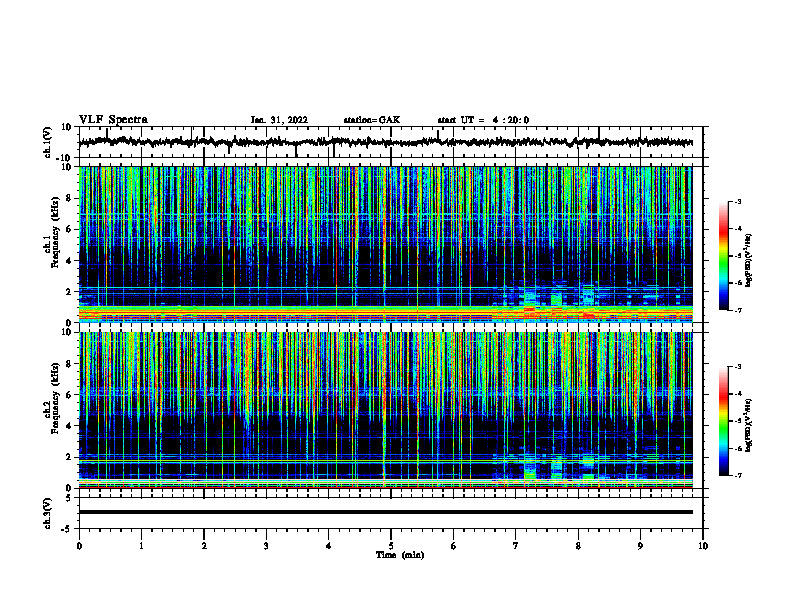Click the "VLF Spectra" plot title
The width and height of the screenshot is (792, 612).
[x=113, y=120]
